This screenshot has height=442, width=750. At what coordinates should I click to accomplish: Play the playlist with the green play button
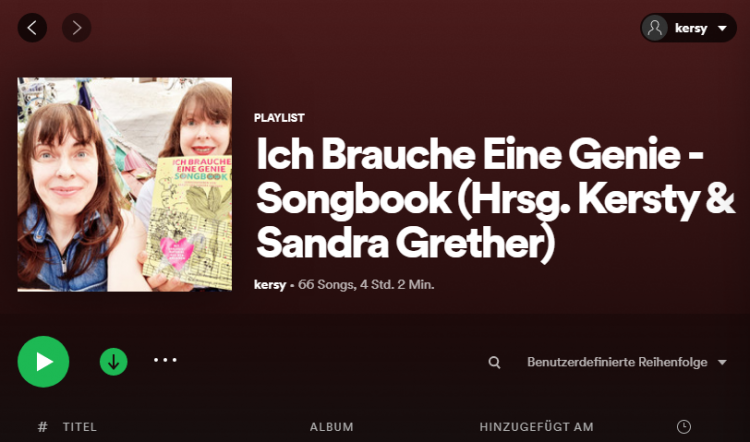pos(44,362)
